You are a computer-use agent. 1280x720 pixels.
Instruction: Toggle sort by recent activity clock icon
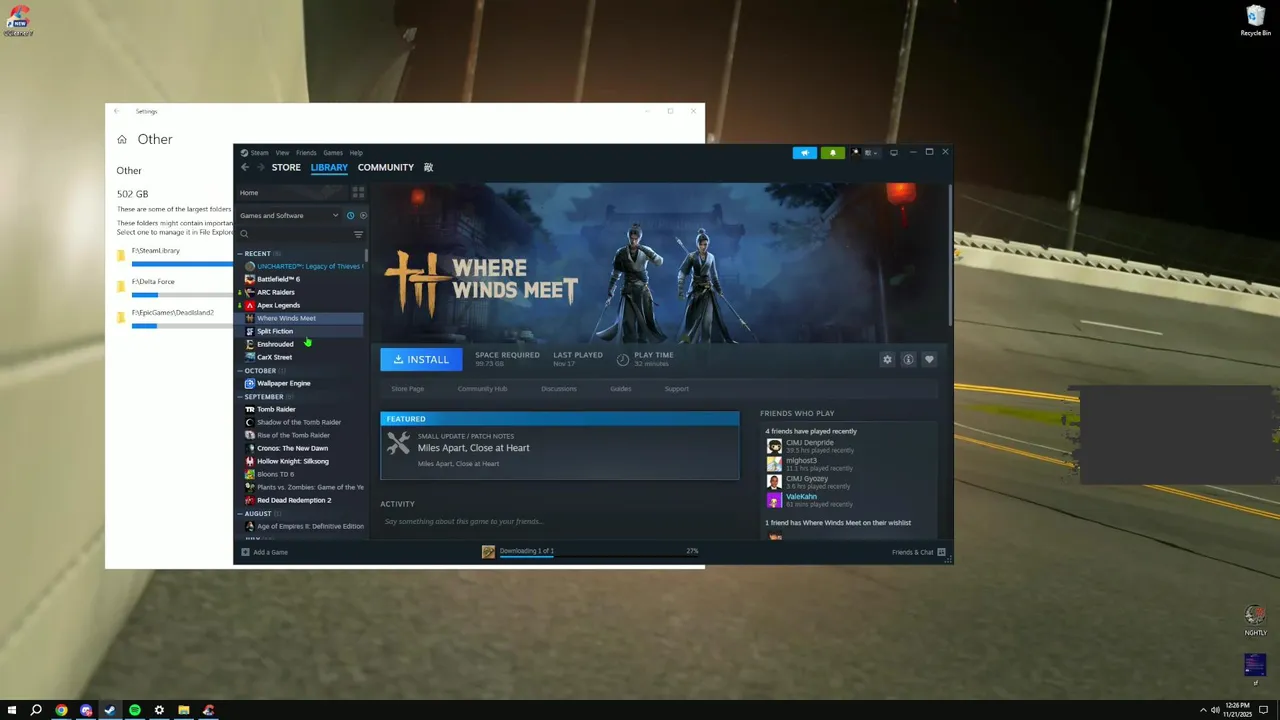coord(350,215)
